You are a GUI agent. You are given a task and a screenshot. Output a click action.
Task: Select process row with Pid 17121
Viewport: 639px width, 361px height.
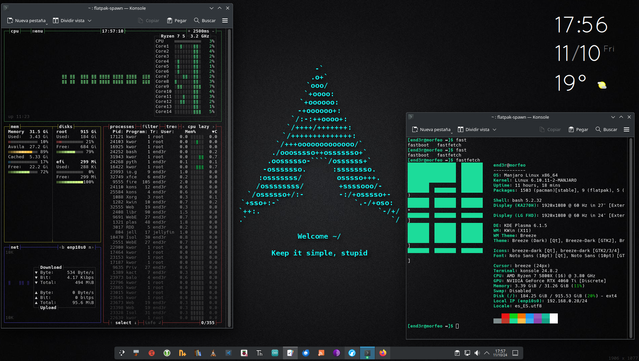point(164,136)
